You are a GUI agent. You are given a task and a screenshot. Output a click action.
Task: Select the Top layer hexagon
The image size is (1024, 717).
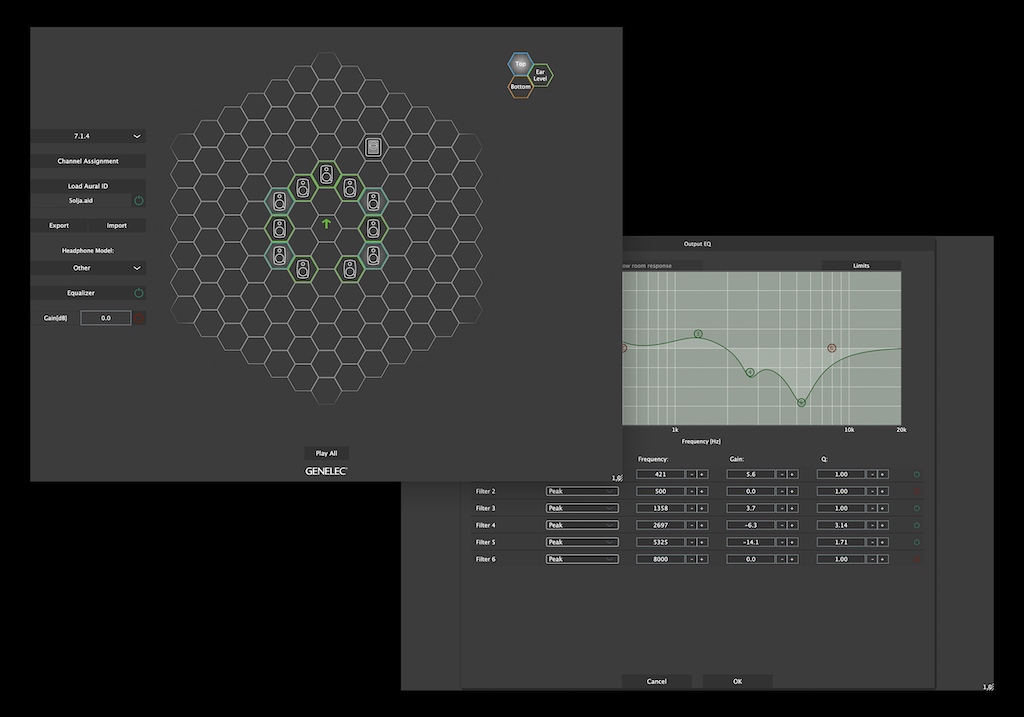tap(520, 64)
